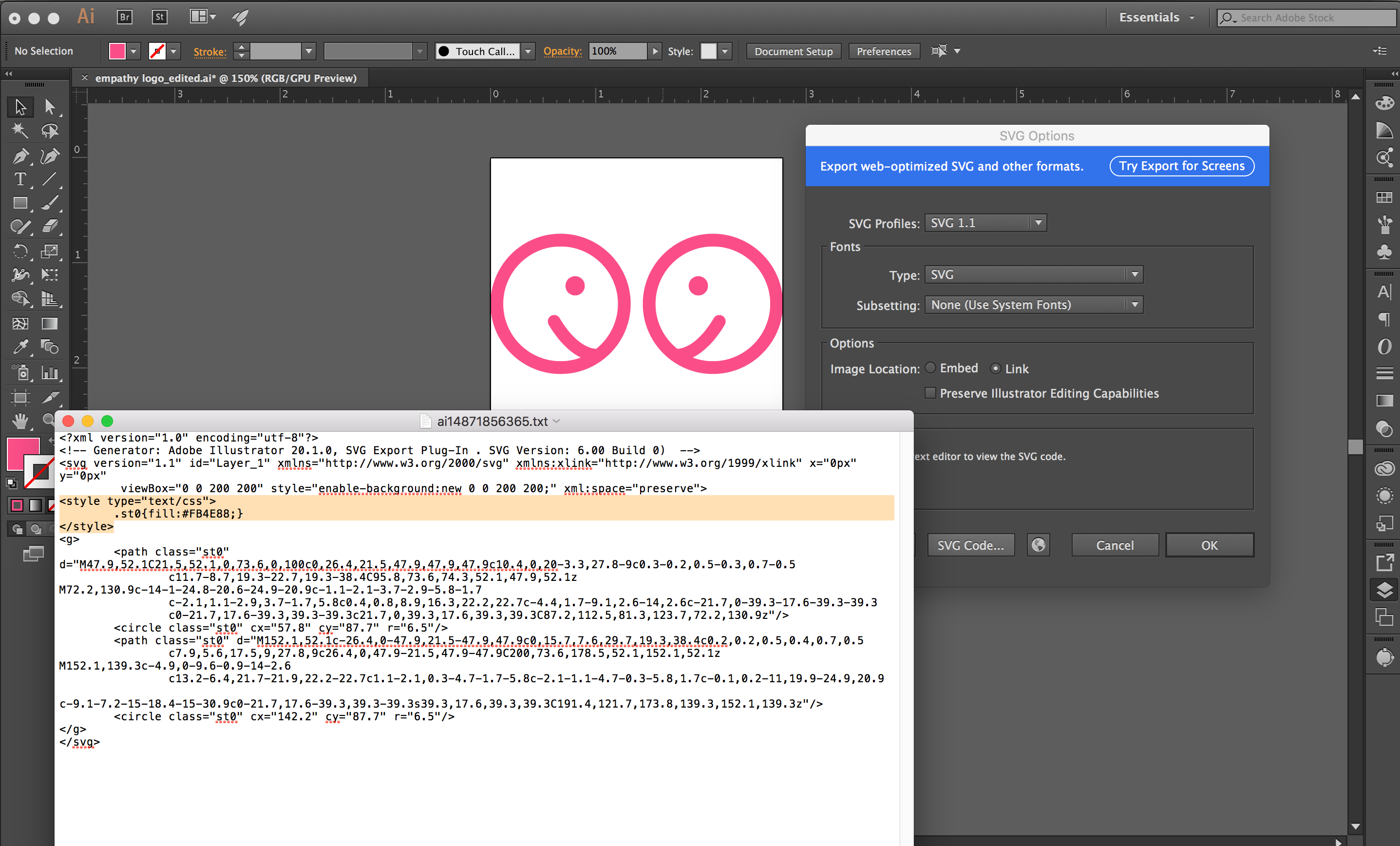Open the Essentials workspace switcher
1400x846 pixels.
[x=1156, y=17]
